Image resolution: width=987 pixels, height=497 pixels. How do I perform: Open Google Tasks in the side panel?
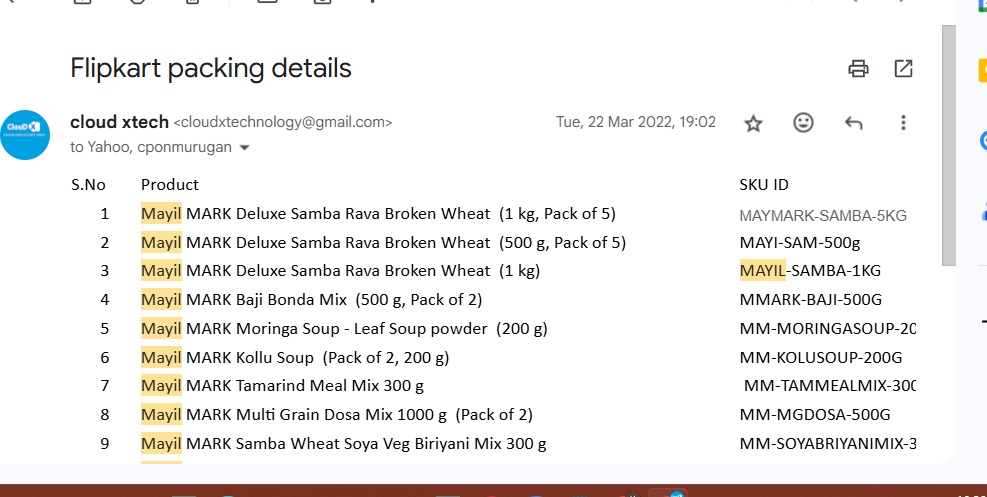click(x=982, y=141)
